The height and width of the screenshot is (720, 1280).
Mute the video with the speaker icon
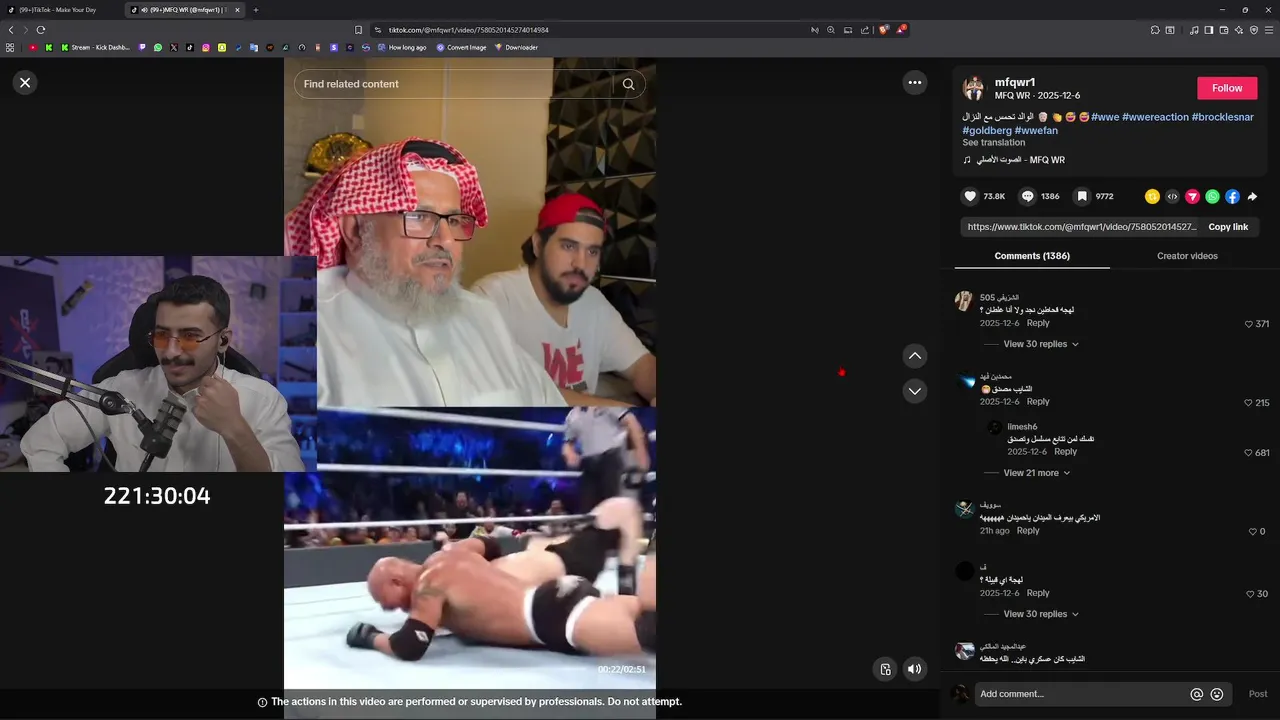(x=914, y=669)
